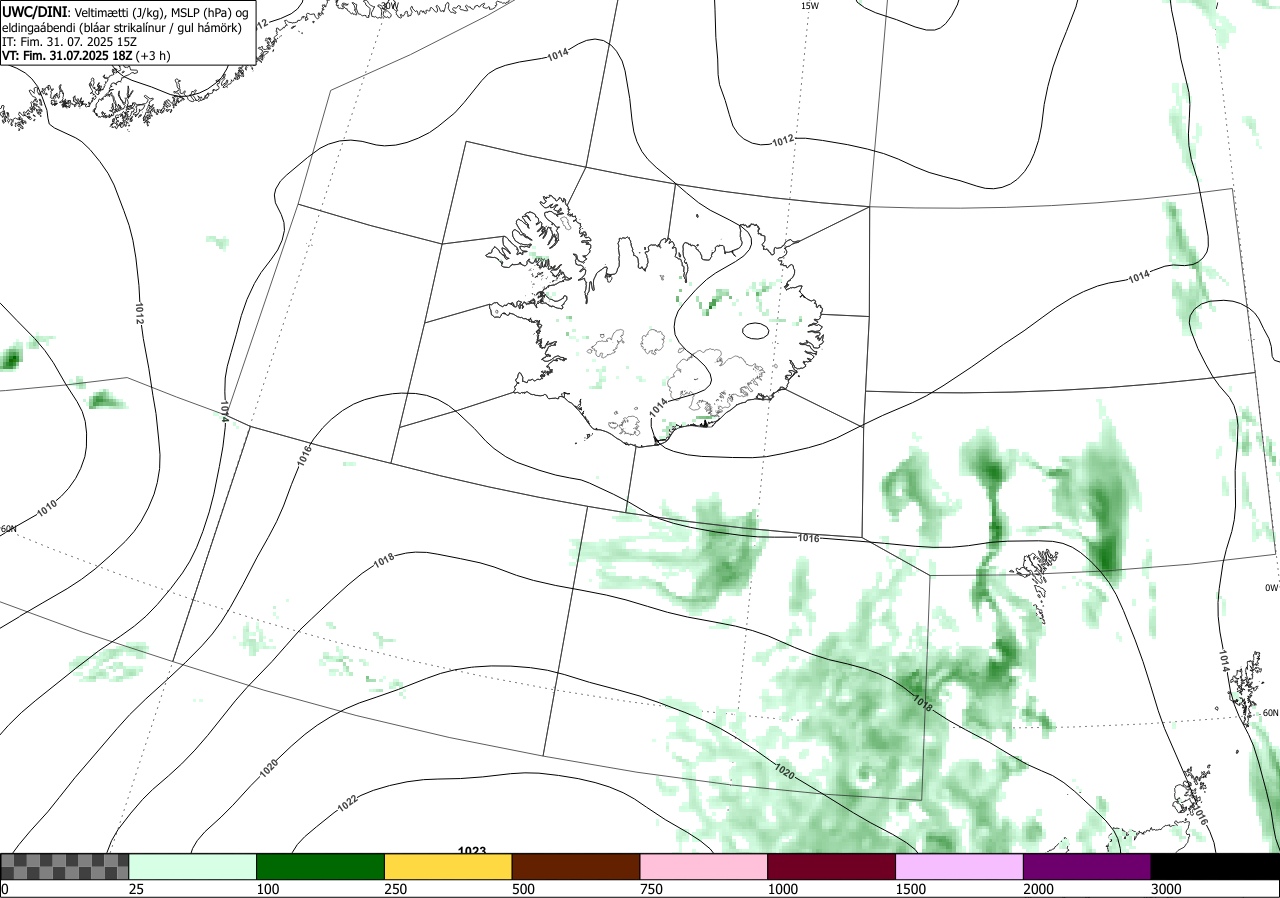Screen dimensions: 1280x898
Task: Click the "IT: Fim. 31. 07. 2025 15Z" line
Action: [70, 42]
